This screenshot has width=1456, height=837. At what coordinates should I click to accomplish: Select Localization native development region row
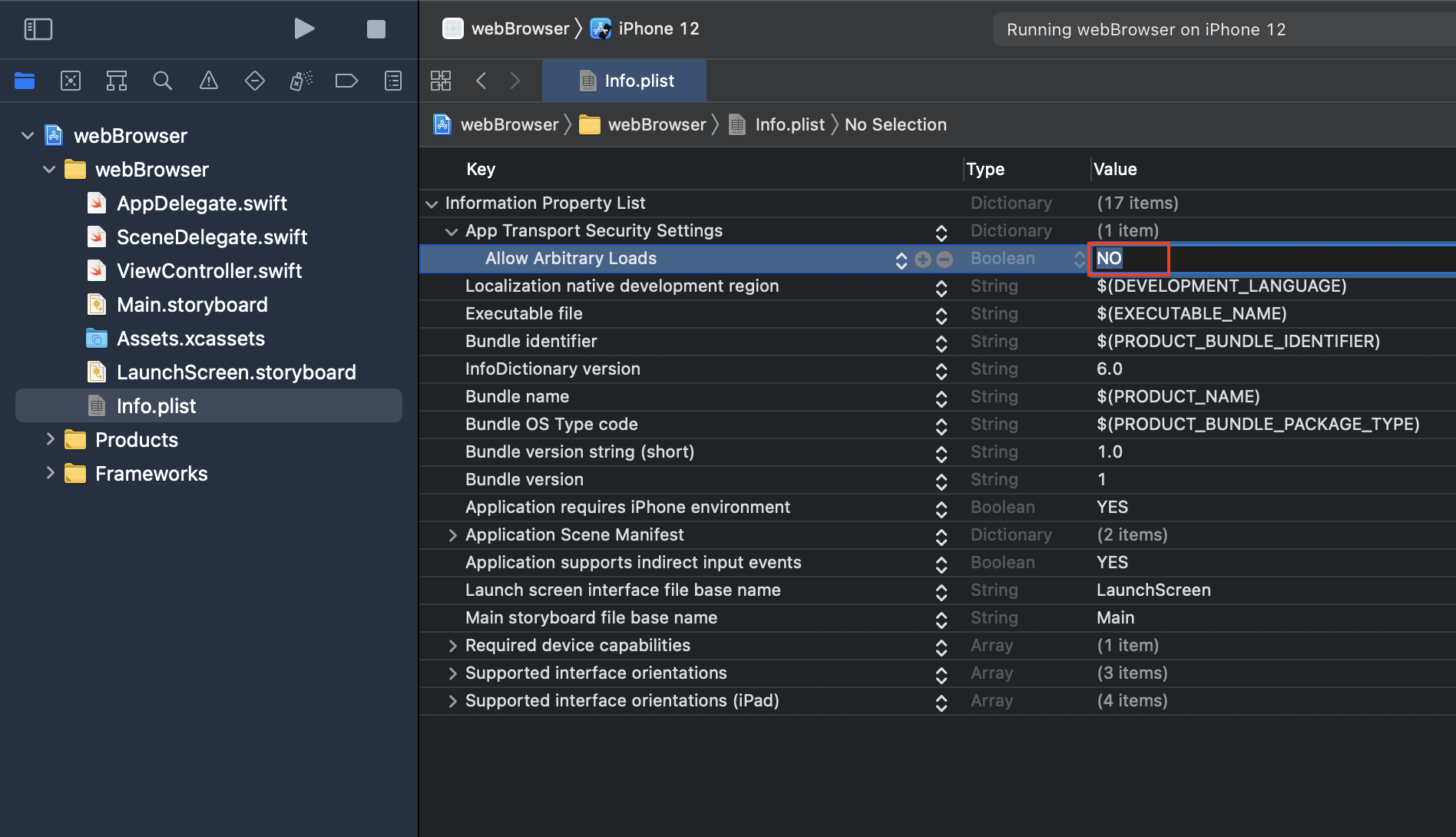point(938,286)
